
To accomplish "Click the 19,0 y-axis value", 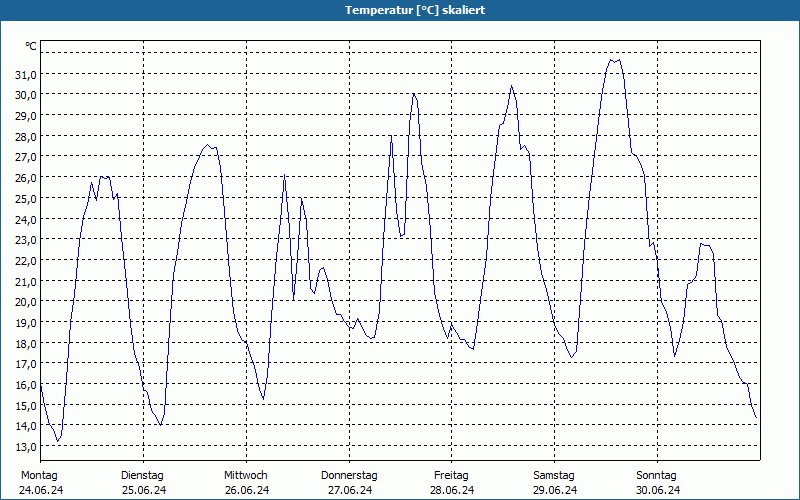I will [26, 323].
